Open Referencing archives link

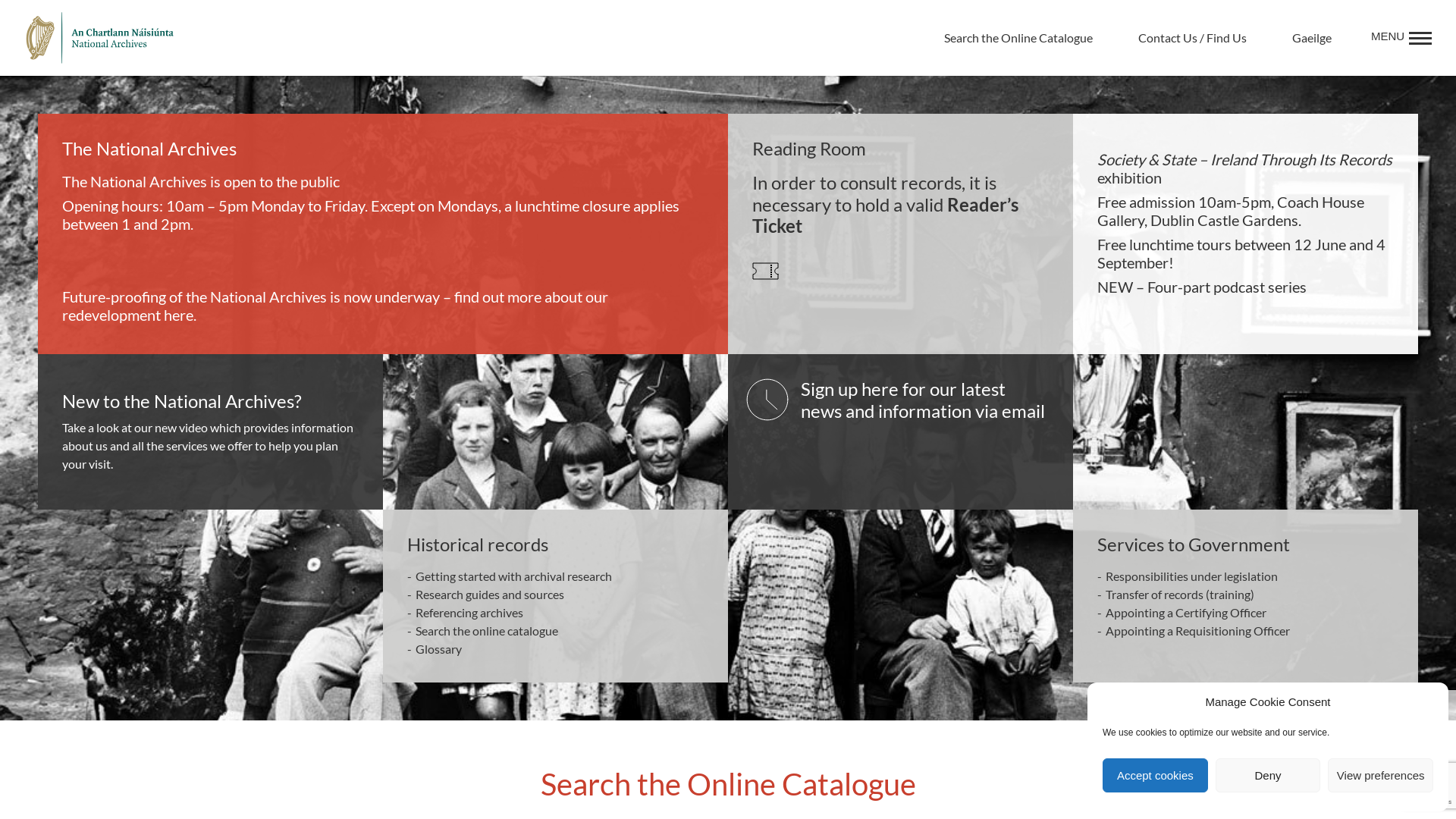(469, 613)
